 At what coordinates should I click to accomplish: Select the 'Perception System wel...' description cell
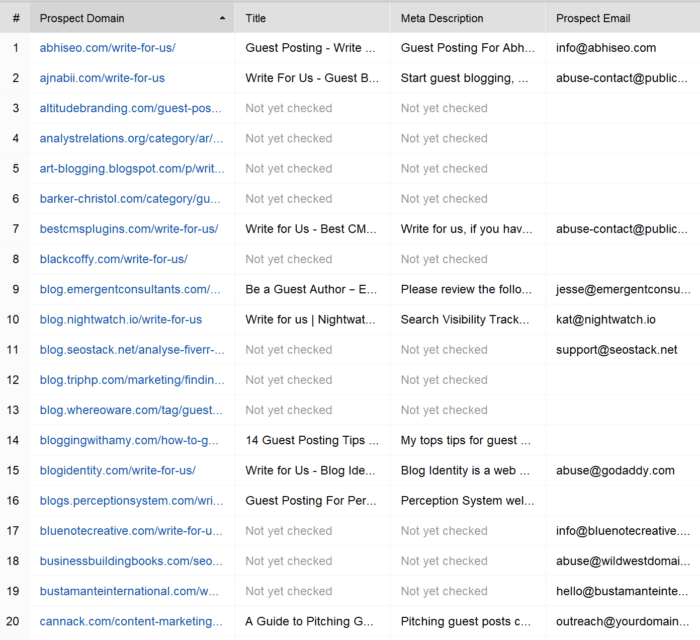(x=467, y=501)
